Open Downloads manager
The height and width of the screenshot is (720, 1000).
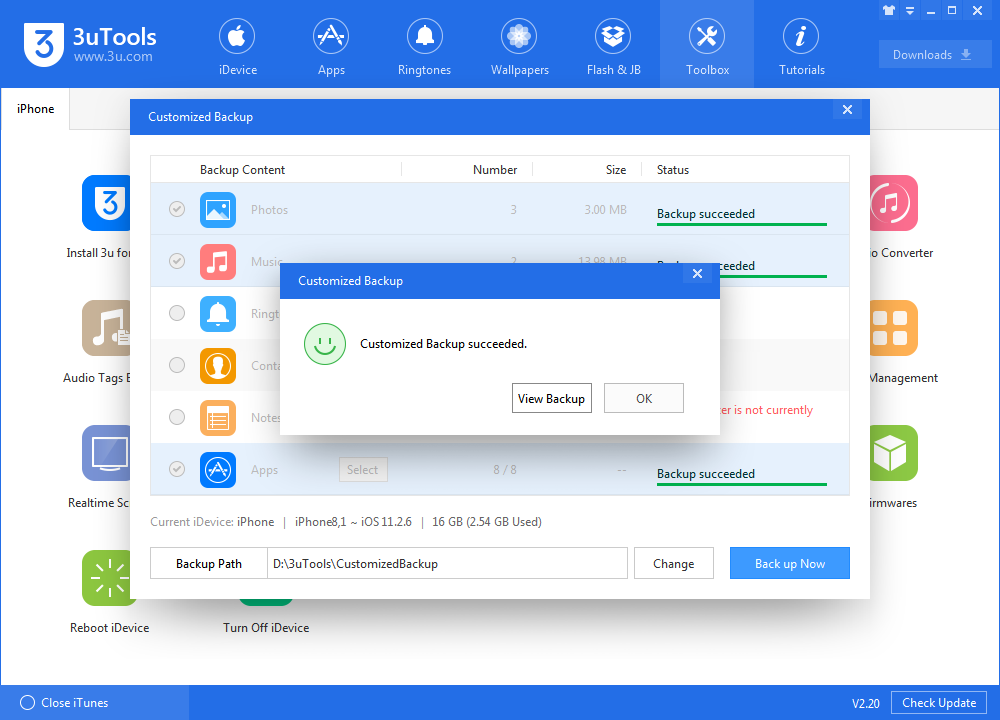pyautogui.click(x=934, y=55)
